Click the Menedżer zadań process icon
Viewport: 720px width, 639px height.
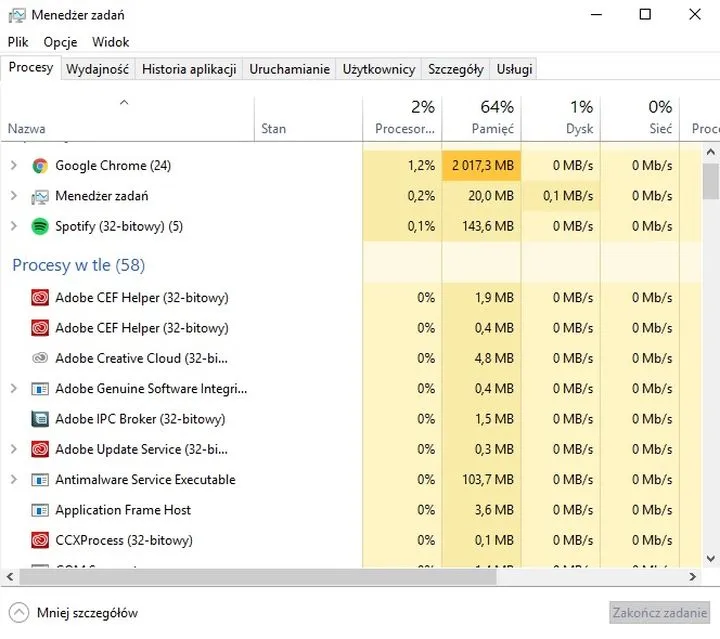tap(40, 196)
